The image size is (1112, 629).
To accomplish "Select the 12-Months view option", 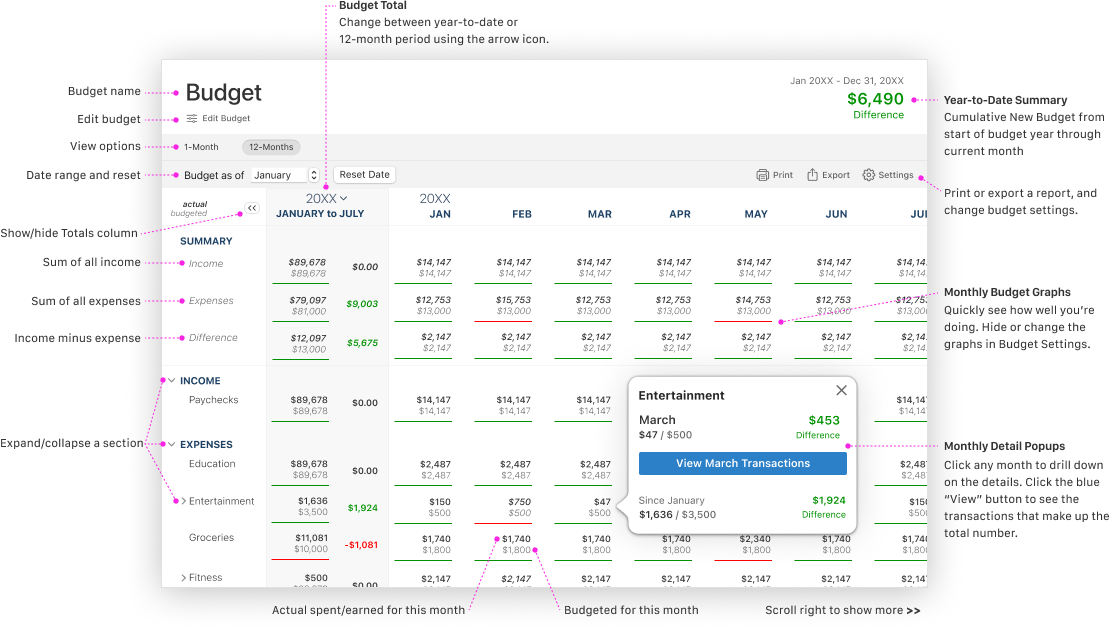I will coord(271,147).
